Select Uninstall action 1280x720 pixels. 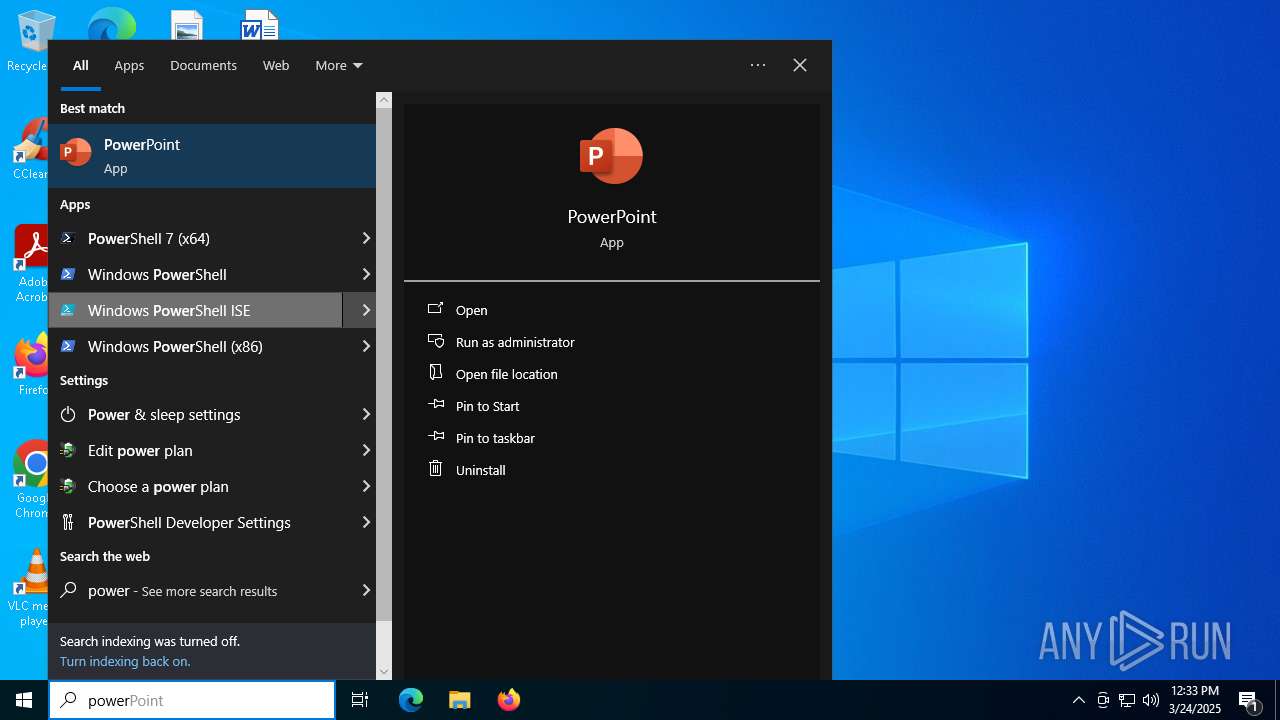[x=481, y=470]
